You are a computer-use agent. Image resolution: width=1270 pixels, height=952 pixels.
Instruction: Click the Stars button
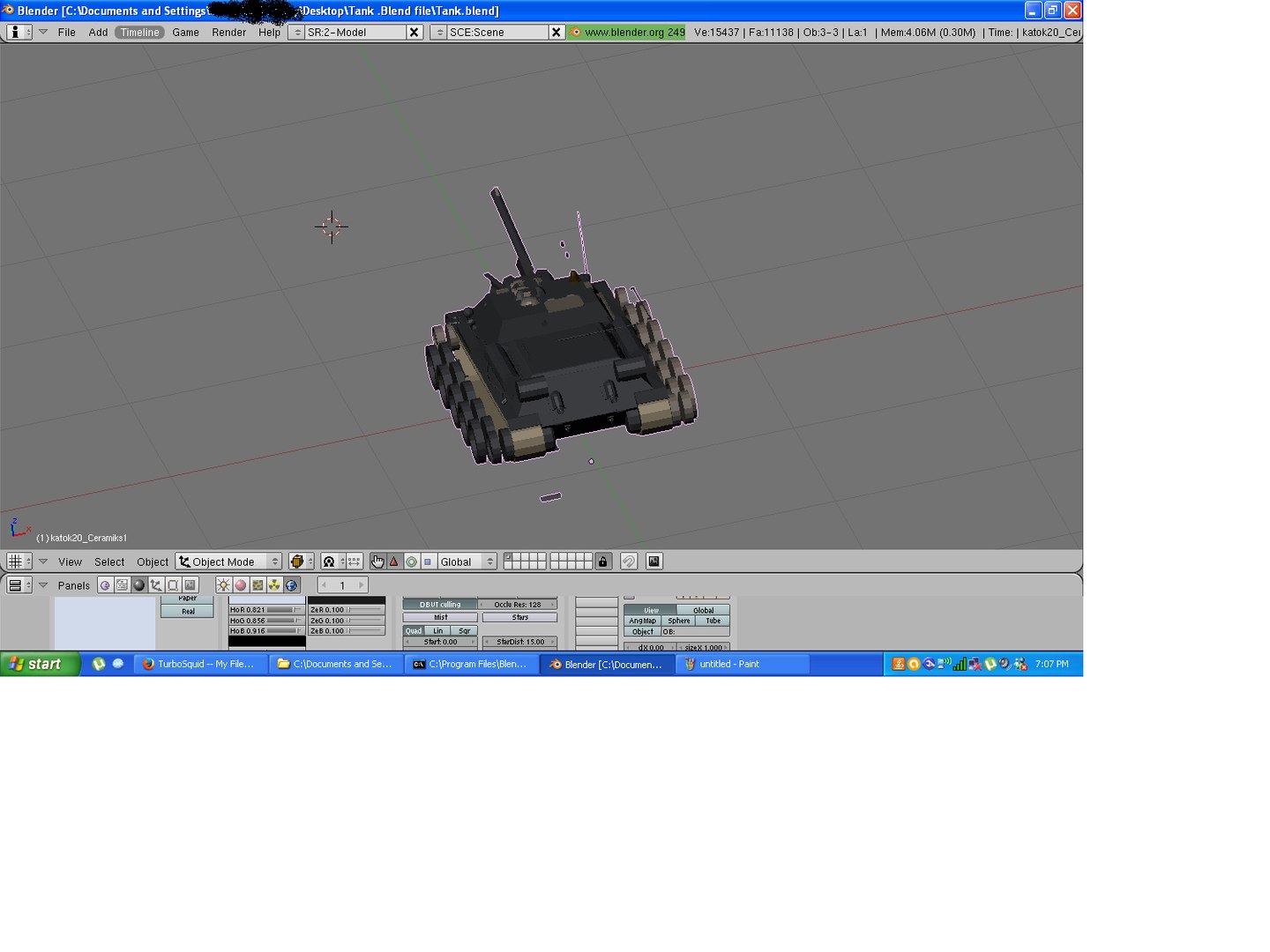tap(519, 617)
